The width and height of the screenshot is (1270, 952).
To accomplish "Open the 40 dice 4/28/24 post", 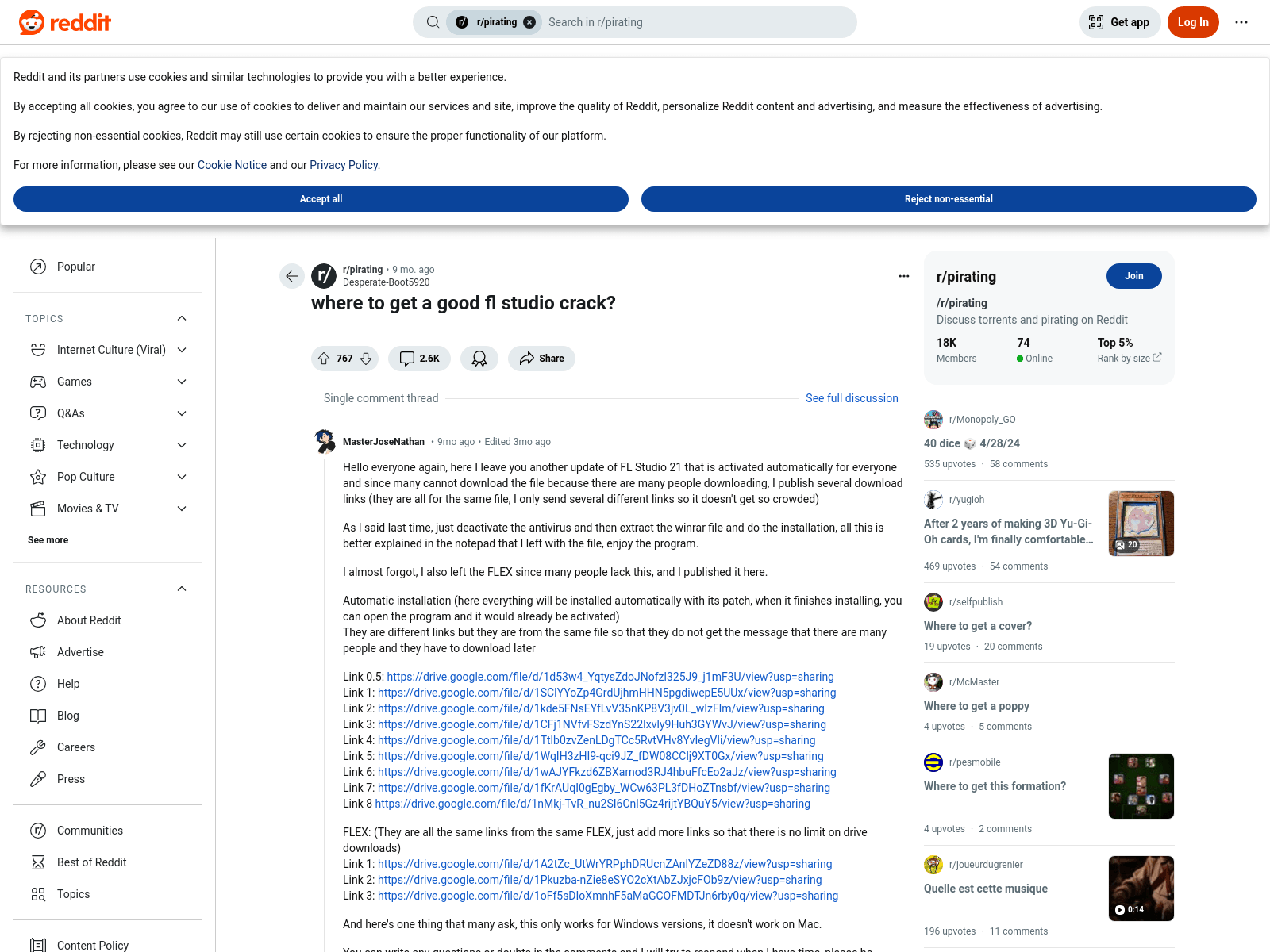I will point(972,443).
